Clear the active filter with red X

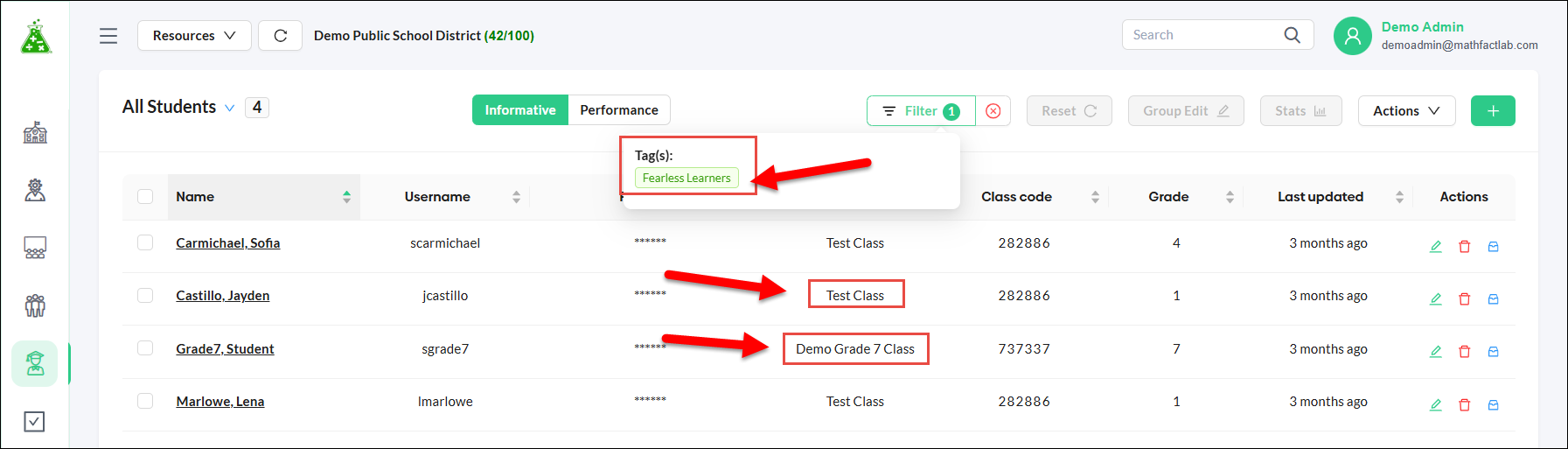coord(993,111)
